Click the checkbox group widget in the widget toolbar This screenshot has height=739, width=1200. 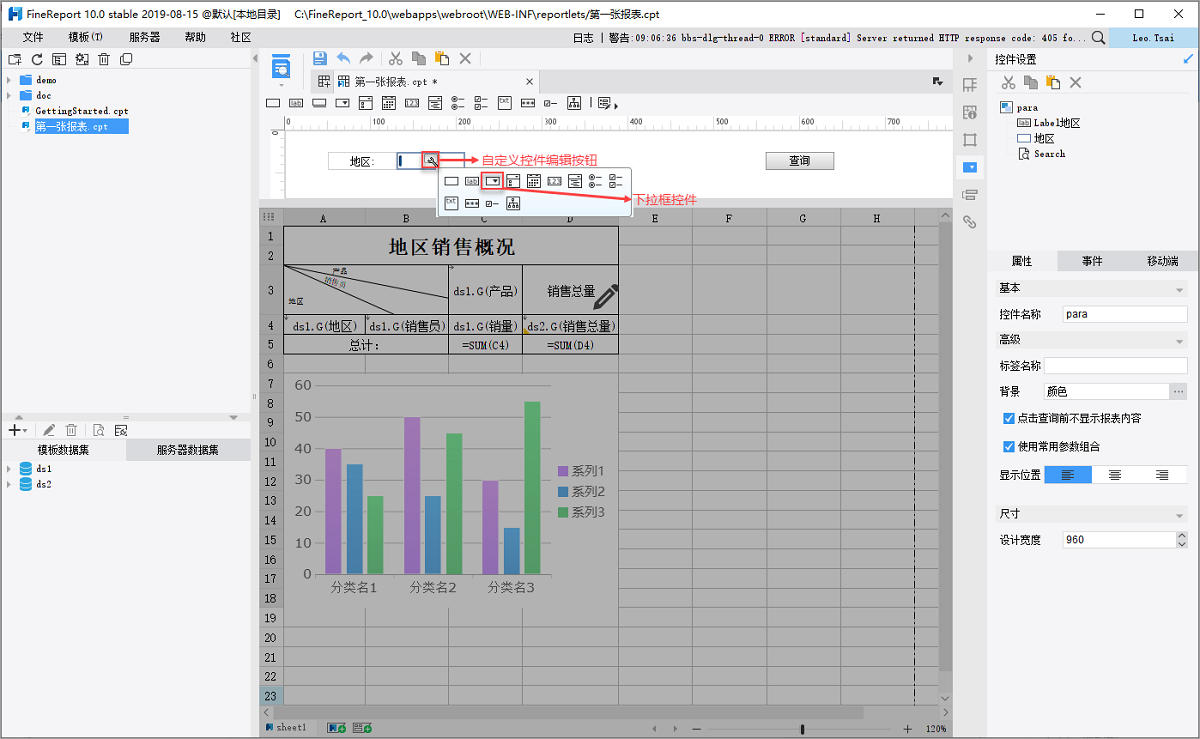(x=480, y=102)
